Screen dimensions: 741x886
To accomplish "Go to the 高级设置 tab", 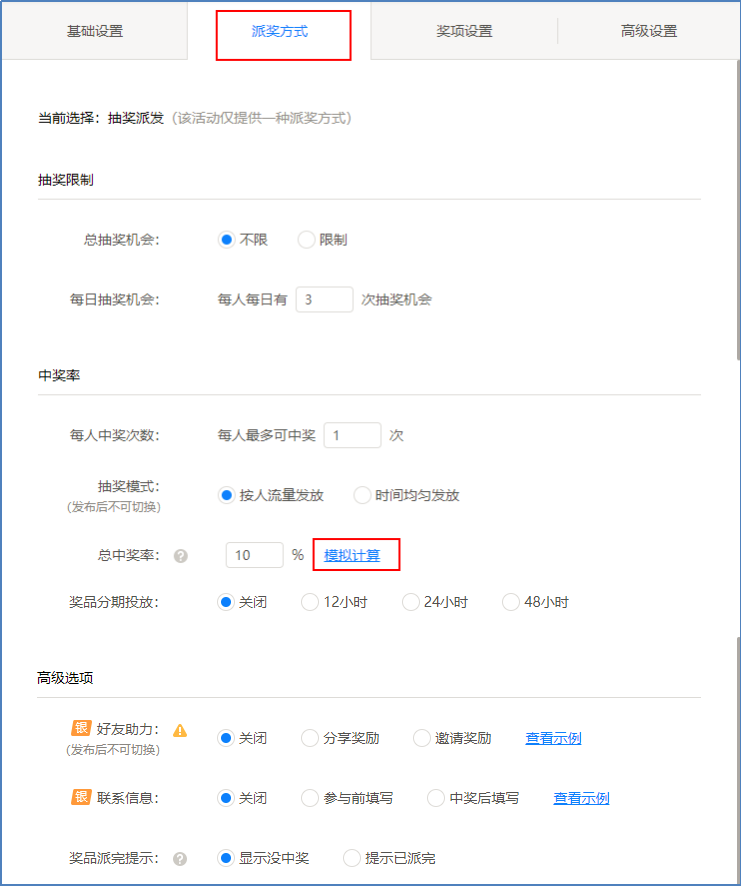I will (x=649, y=31).
